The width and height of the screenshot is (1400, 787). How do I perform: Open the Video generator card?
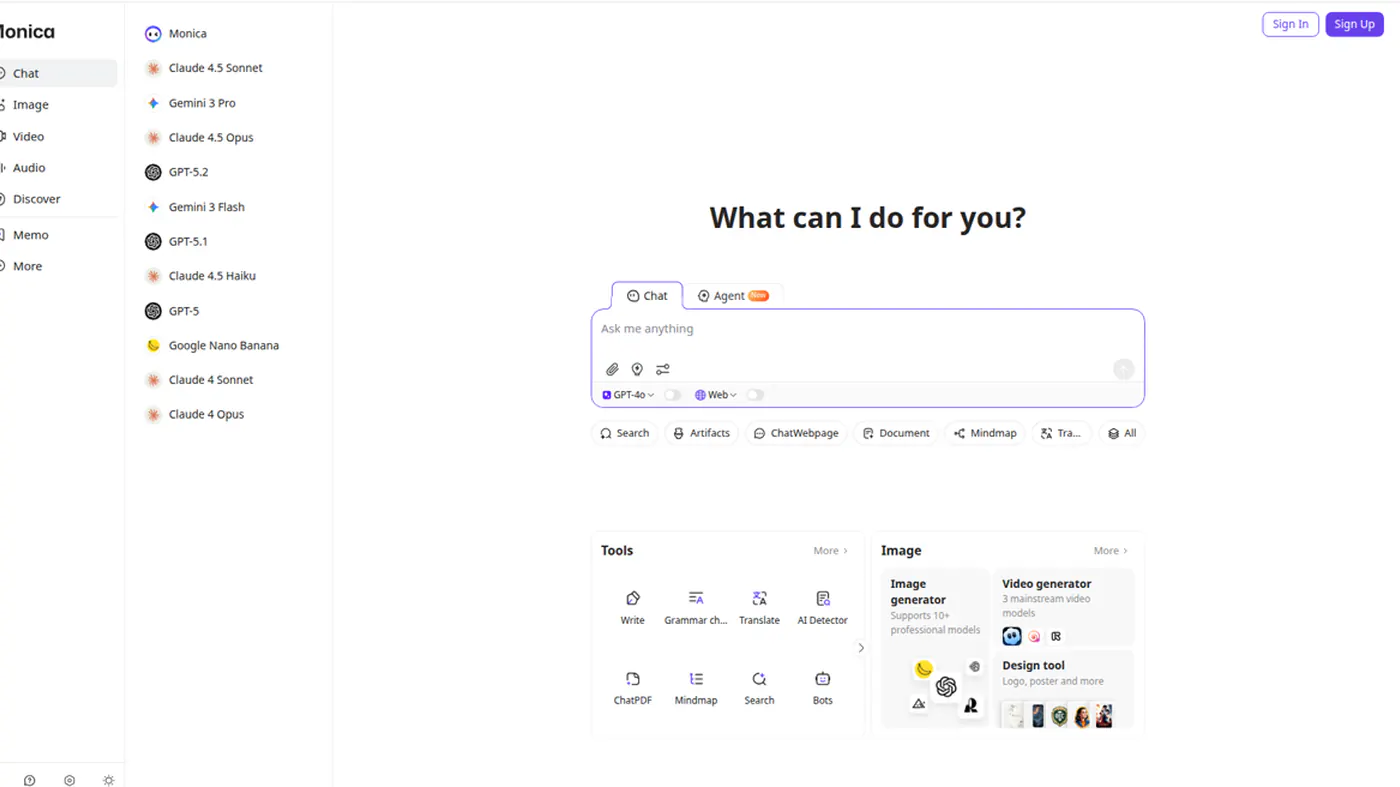pyautogui.click(x=1063, y=607)
